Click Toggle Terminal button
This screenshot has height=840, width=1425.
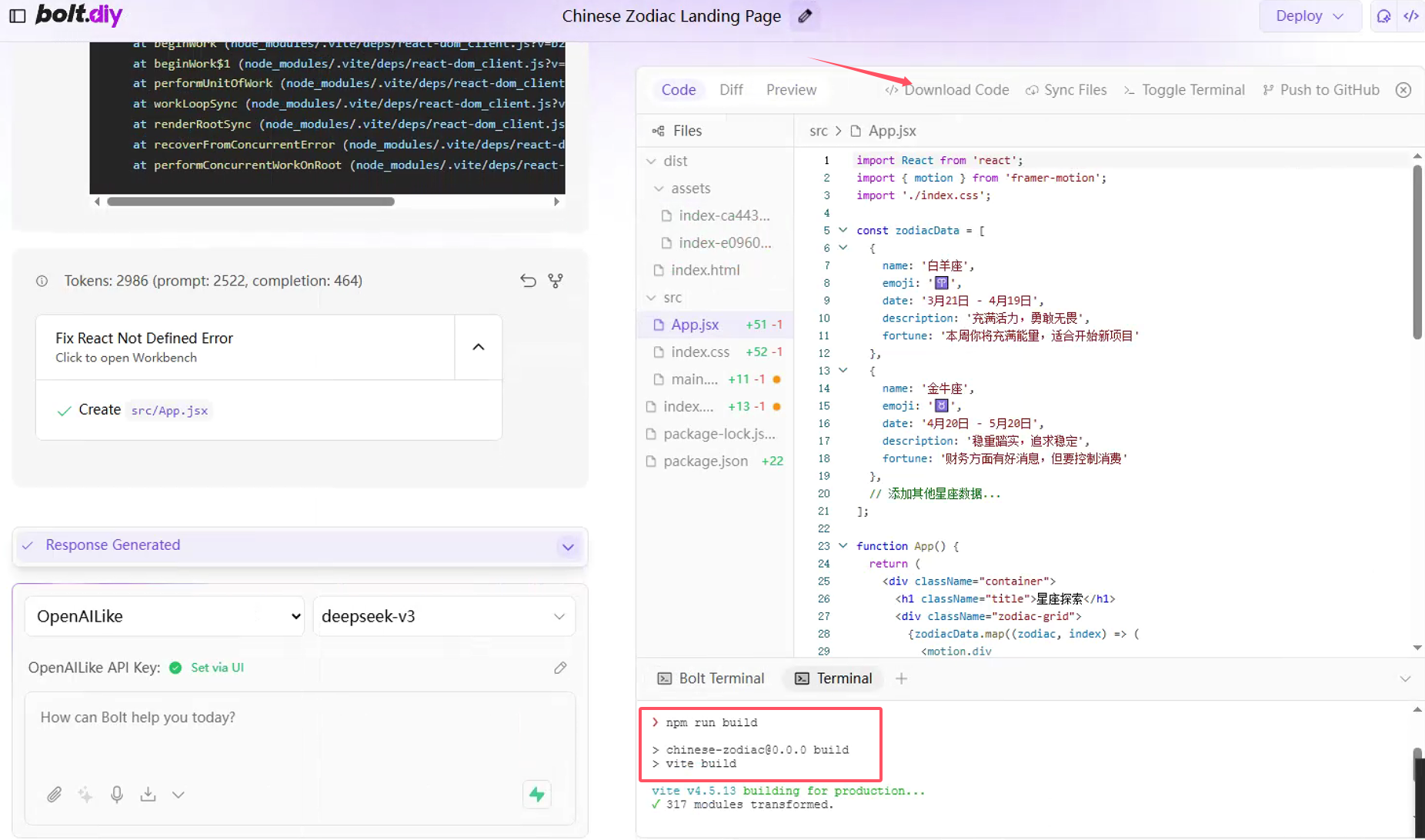[1184, 90]
